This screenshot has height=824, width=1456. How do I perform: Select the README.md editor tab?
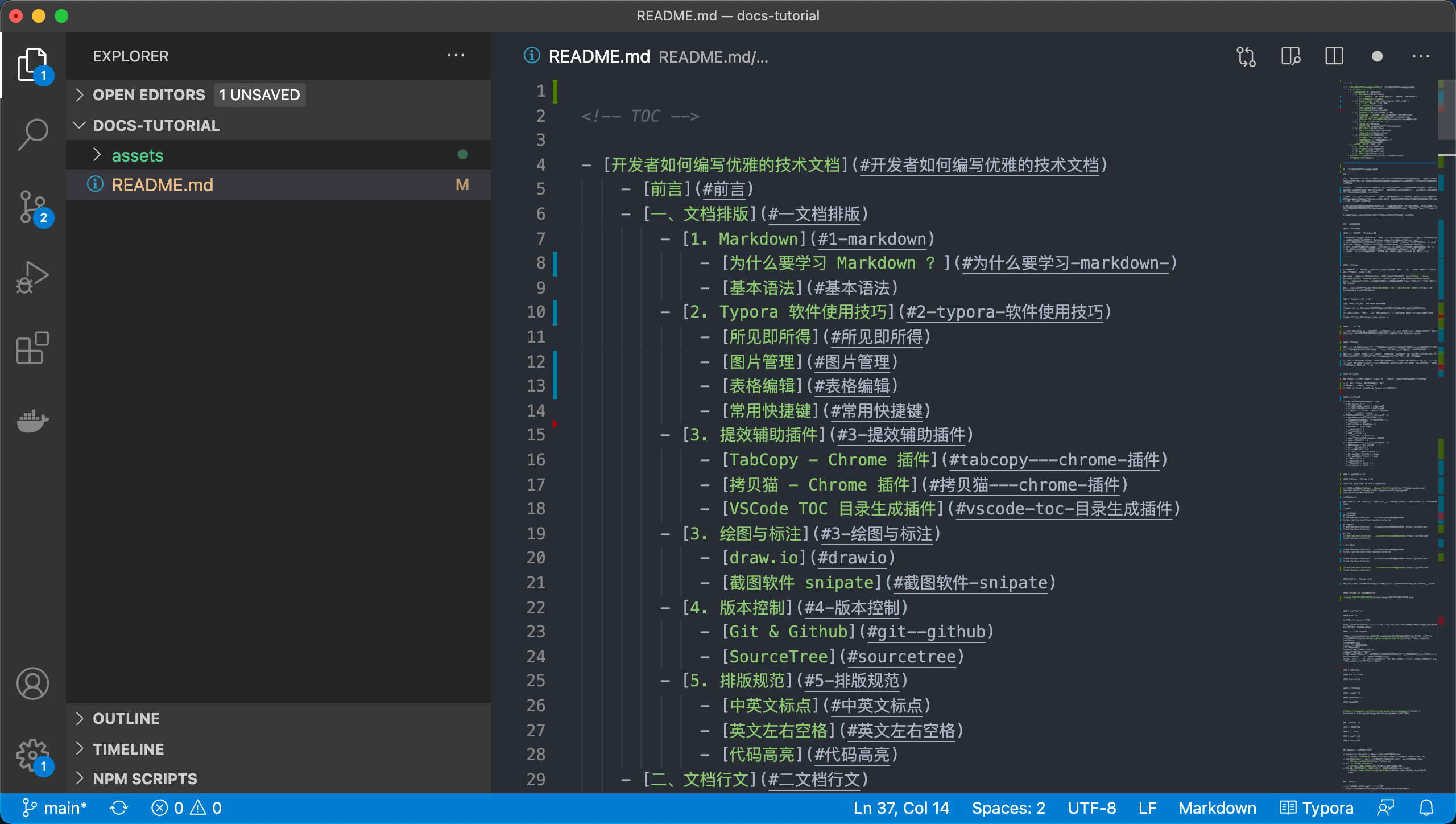[598, 56]
